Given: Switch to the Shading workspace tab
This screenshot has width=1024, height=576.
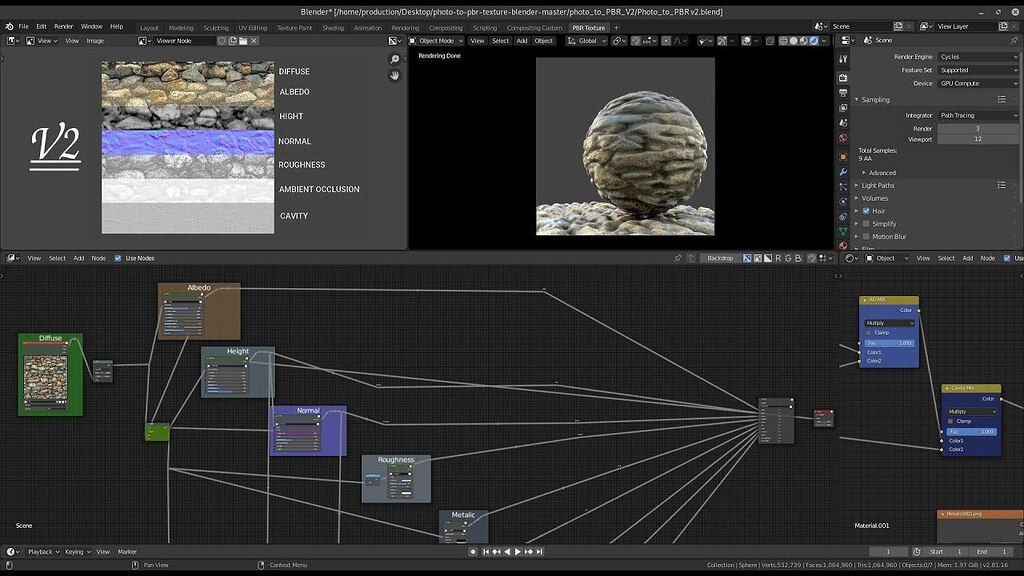Looking at the screenshot, I should click(x=332, y=28).
